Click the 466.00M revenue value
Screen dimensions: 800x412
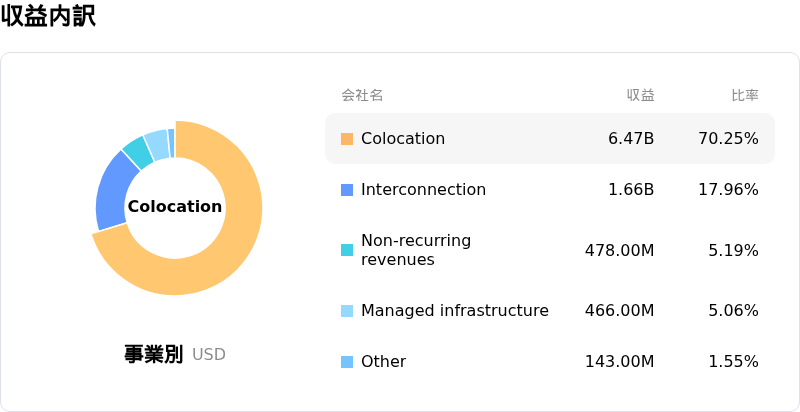[x=619, y=311]
